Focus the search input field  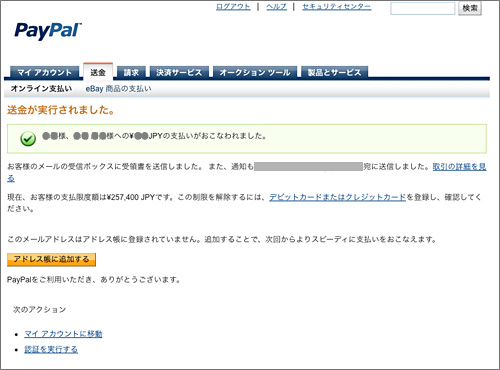pyautogui.click(x=423, y=8)
